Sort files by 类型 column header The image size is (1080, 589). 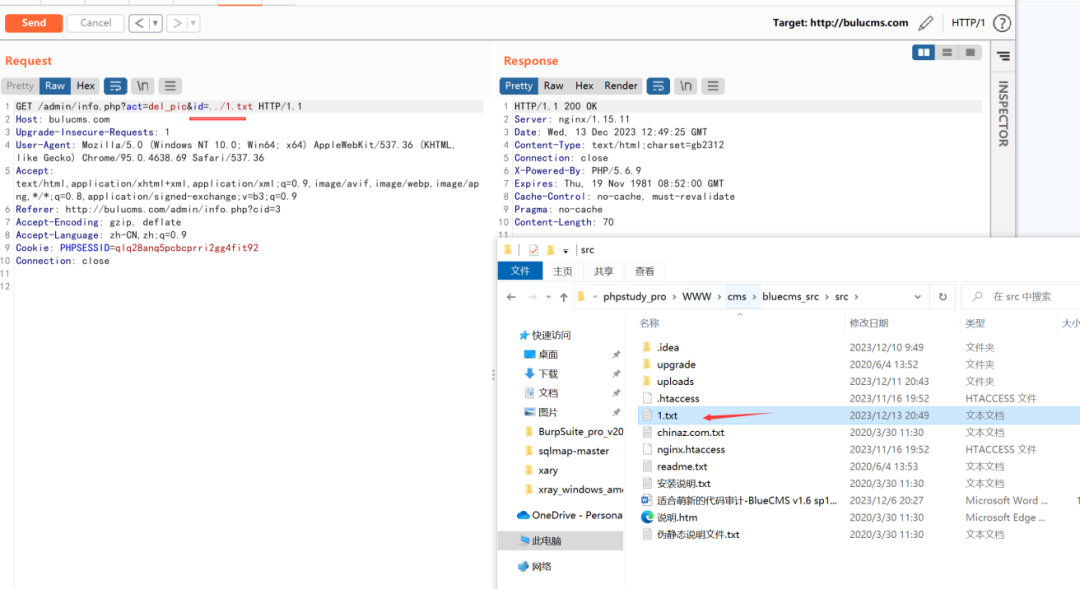(975, 322)
